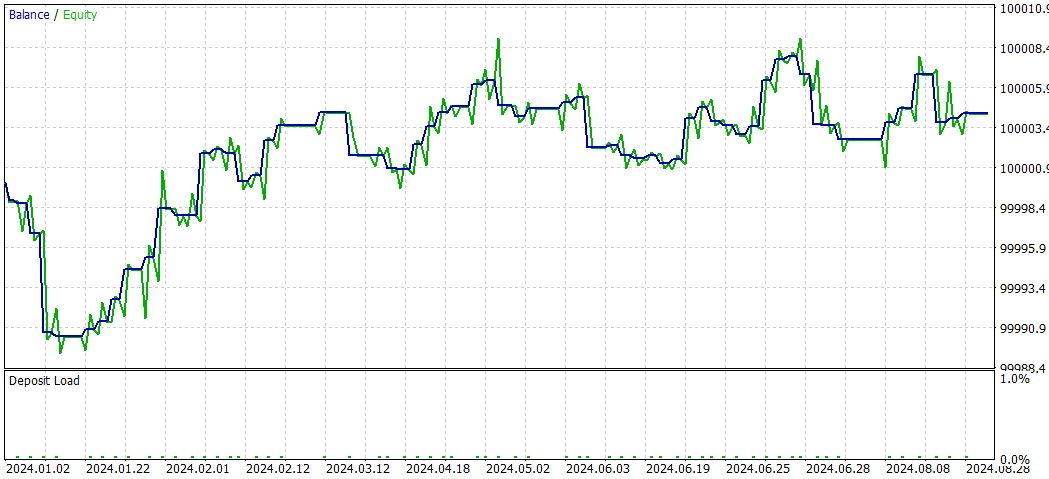Click the 2024.01.22 date label

[119, 468]
